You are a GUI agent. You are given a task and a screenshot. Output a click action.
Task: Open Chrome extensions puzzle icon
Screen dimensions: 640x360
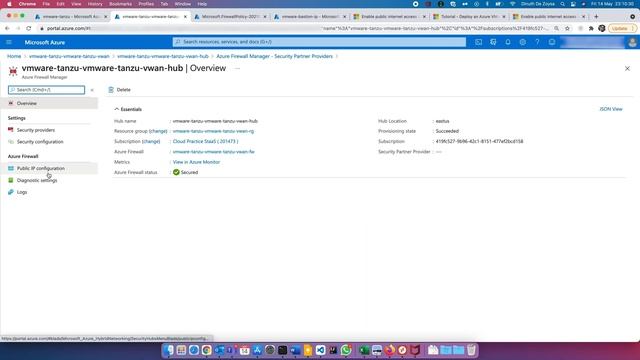(591, 29)
